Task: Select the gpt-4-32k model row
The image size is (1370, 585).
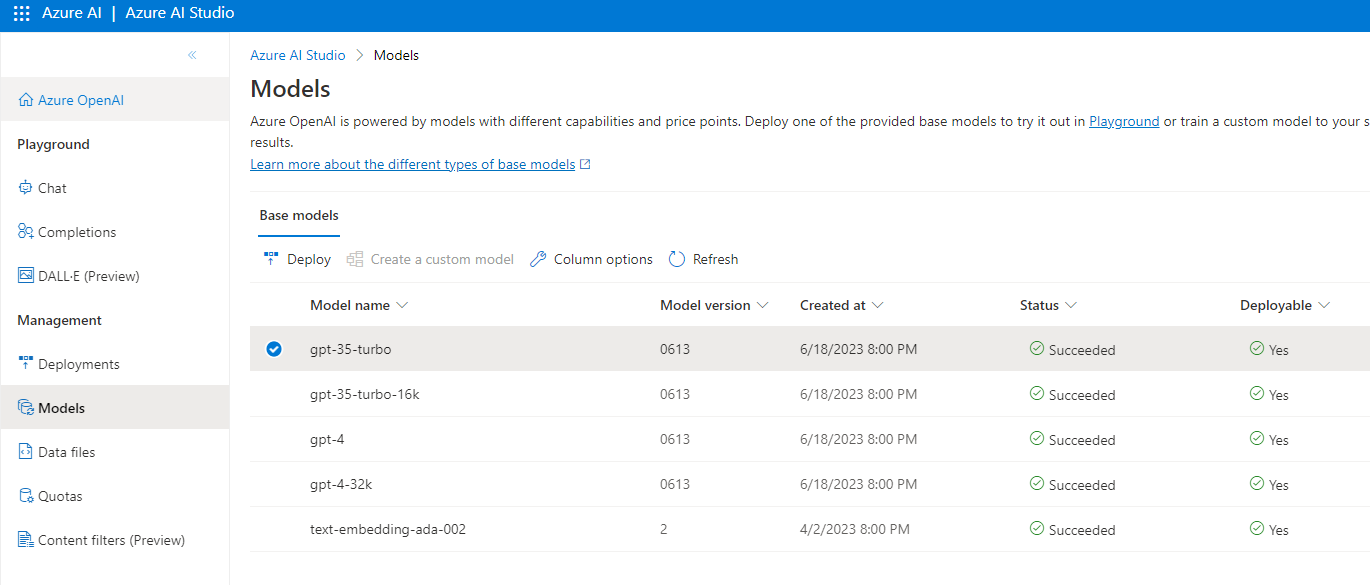Action: 810,484
